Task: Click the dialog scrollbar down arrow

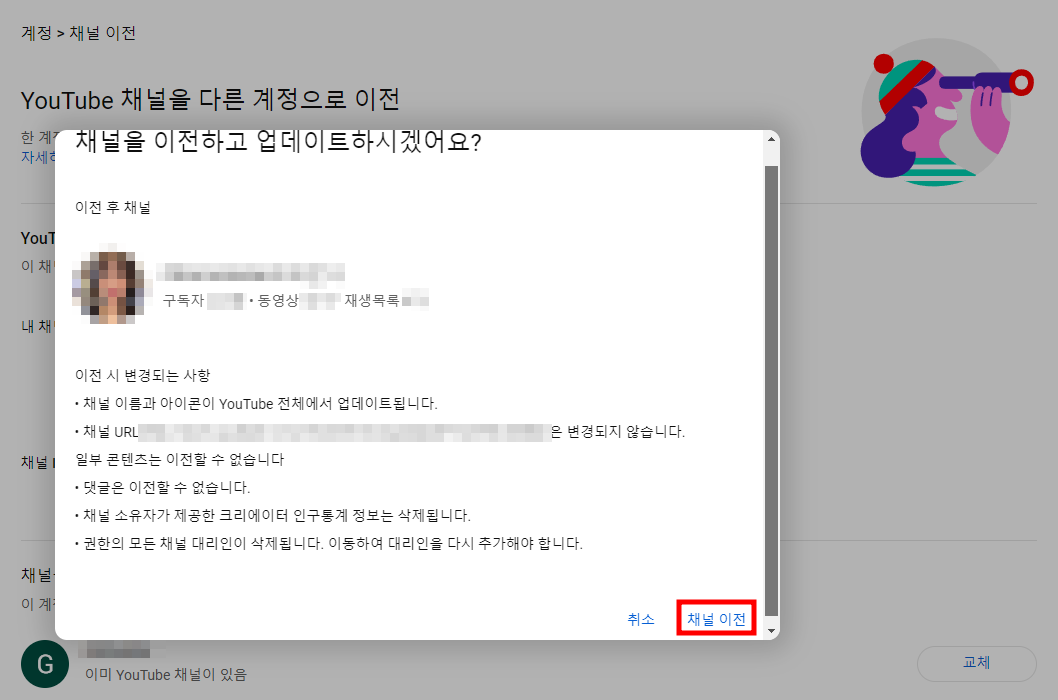Action: [x=771, y=630]
